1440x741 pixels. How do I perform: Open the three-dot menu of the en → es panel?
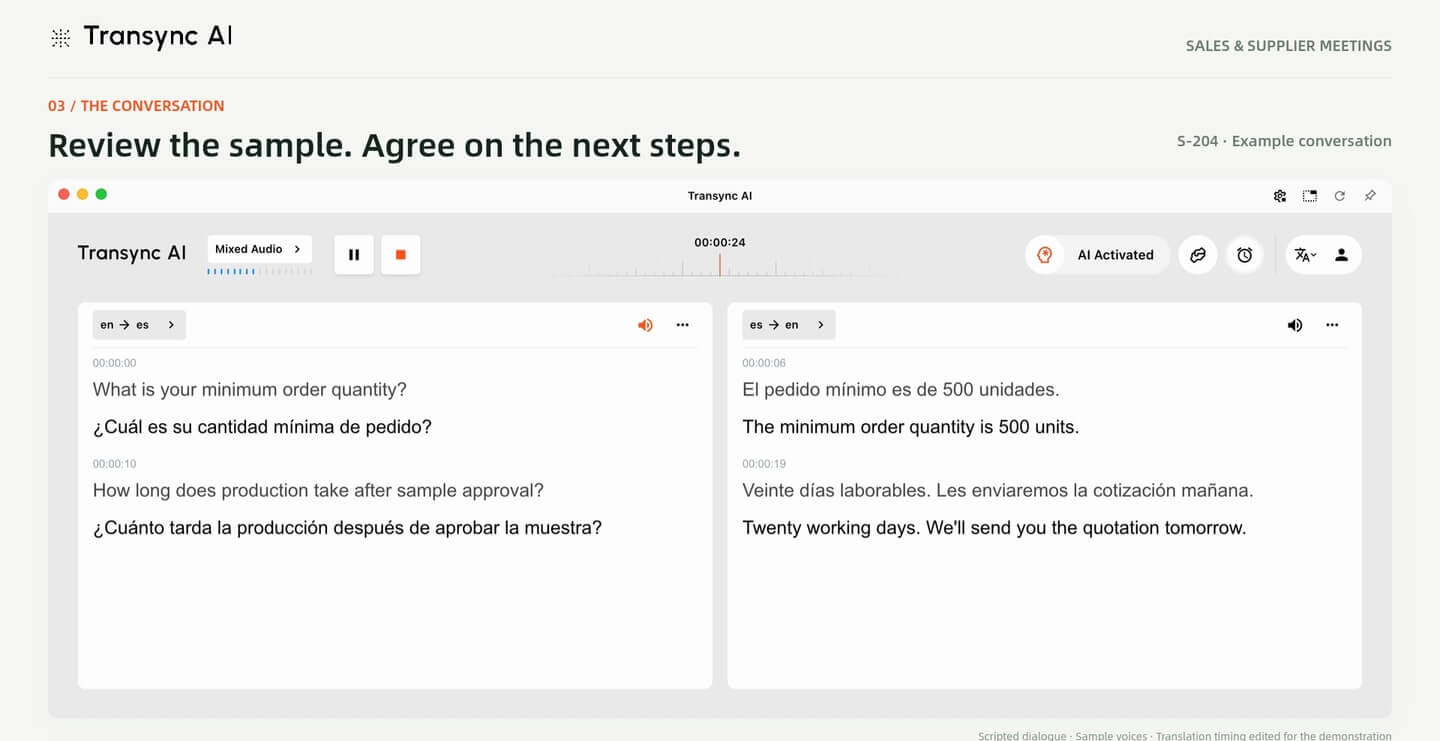pos(683,325)
